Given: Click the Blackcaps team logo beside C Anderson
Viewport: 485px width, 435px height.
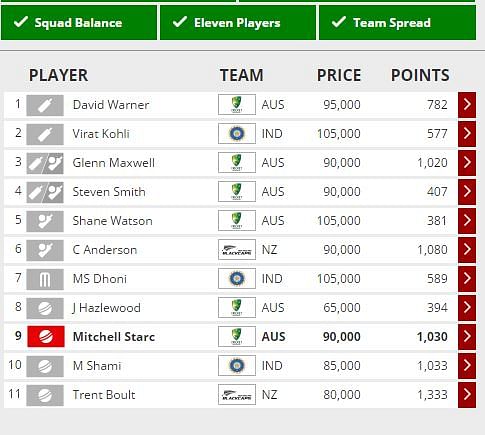Looking at the screenshot, I should pos(237,250).
